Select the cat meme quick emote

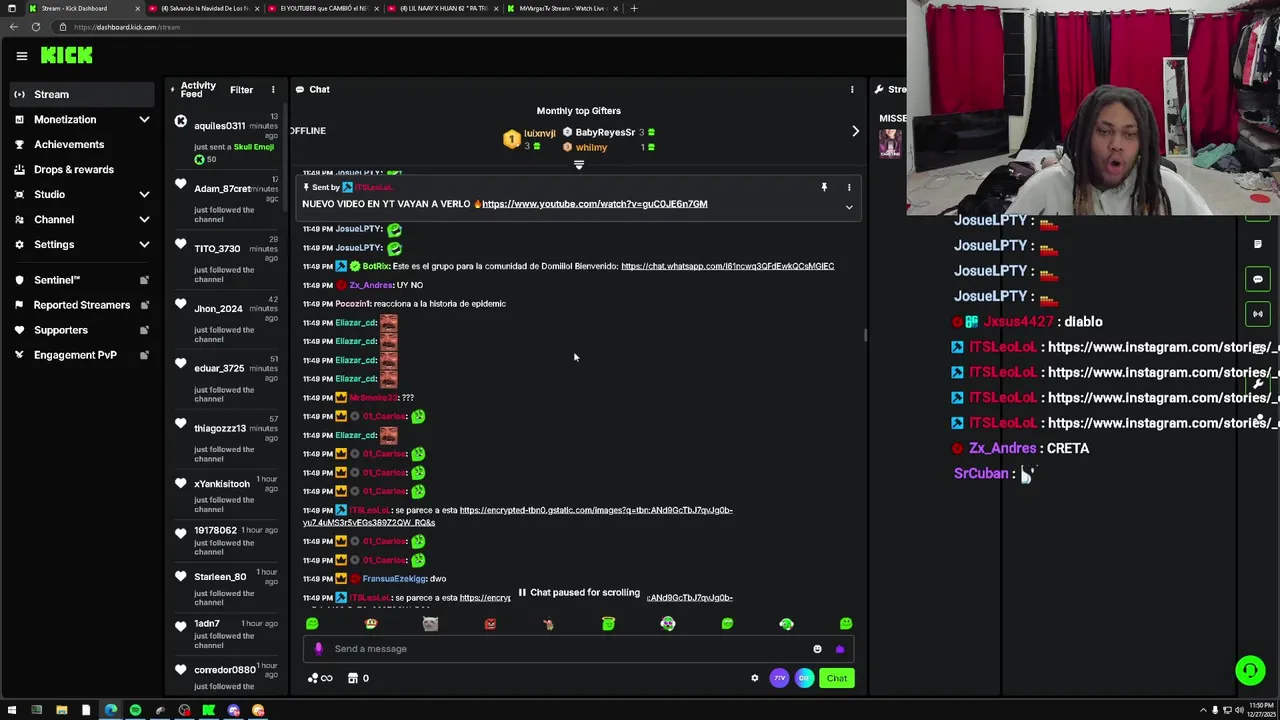430,624
